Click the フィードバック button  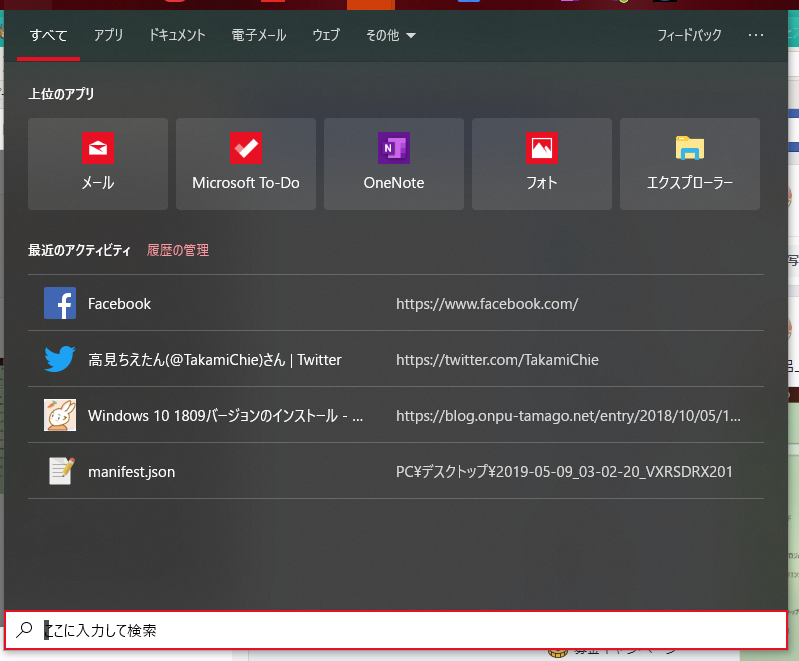click(x=689, y=35)
